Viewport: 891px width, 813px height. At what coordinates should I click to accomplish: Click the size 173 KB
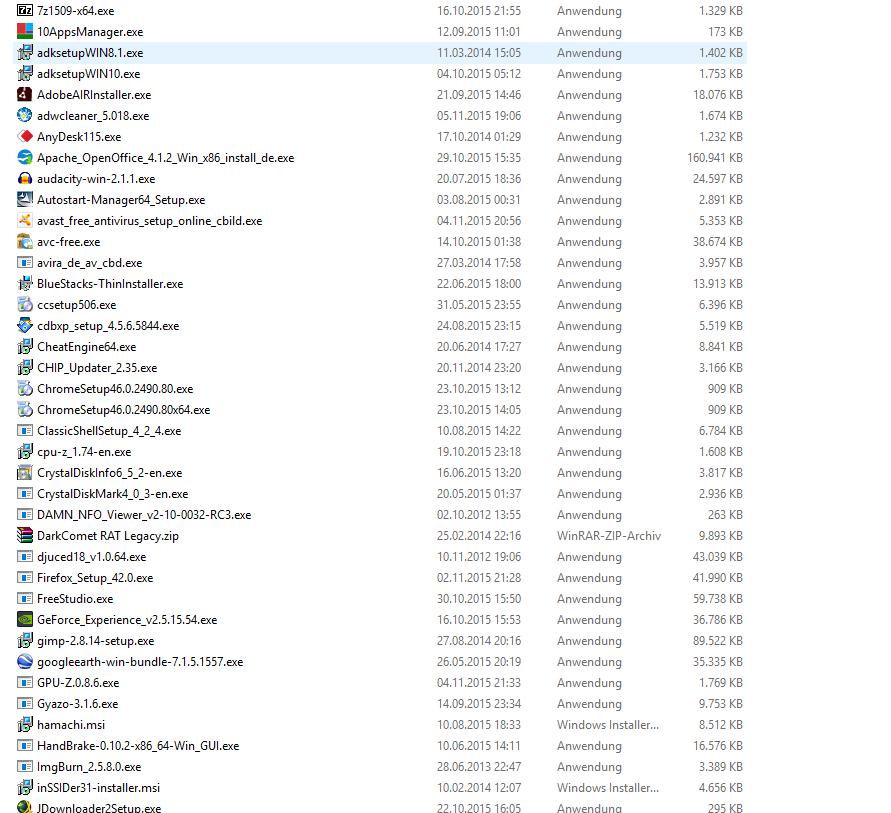[x=725, y=32]
